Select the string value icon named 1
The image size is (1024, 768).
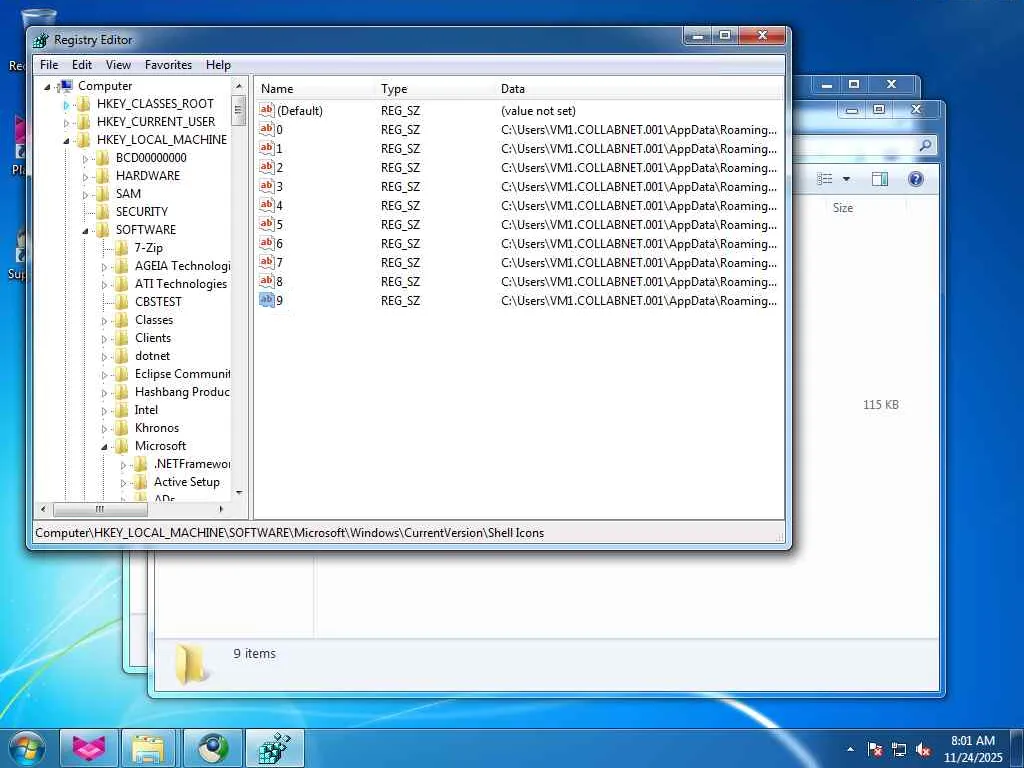(x=266, y=148)
